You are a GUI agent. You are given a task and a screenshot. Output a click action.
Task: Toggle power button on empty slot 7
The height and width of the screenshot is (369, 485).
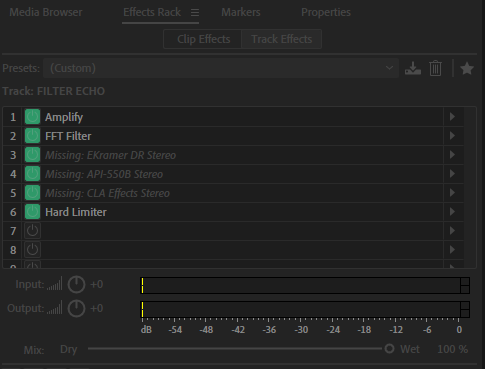tap(32, 231)
